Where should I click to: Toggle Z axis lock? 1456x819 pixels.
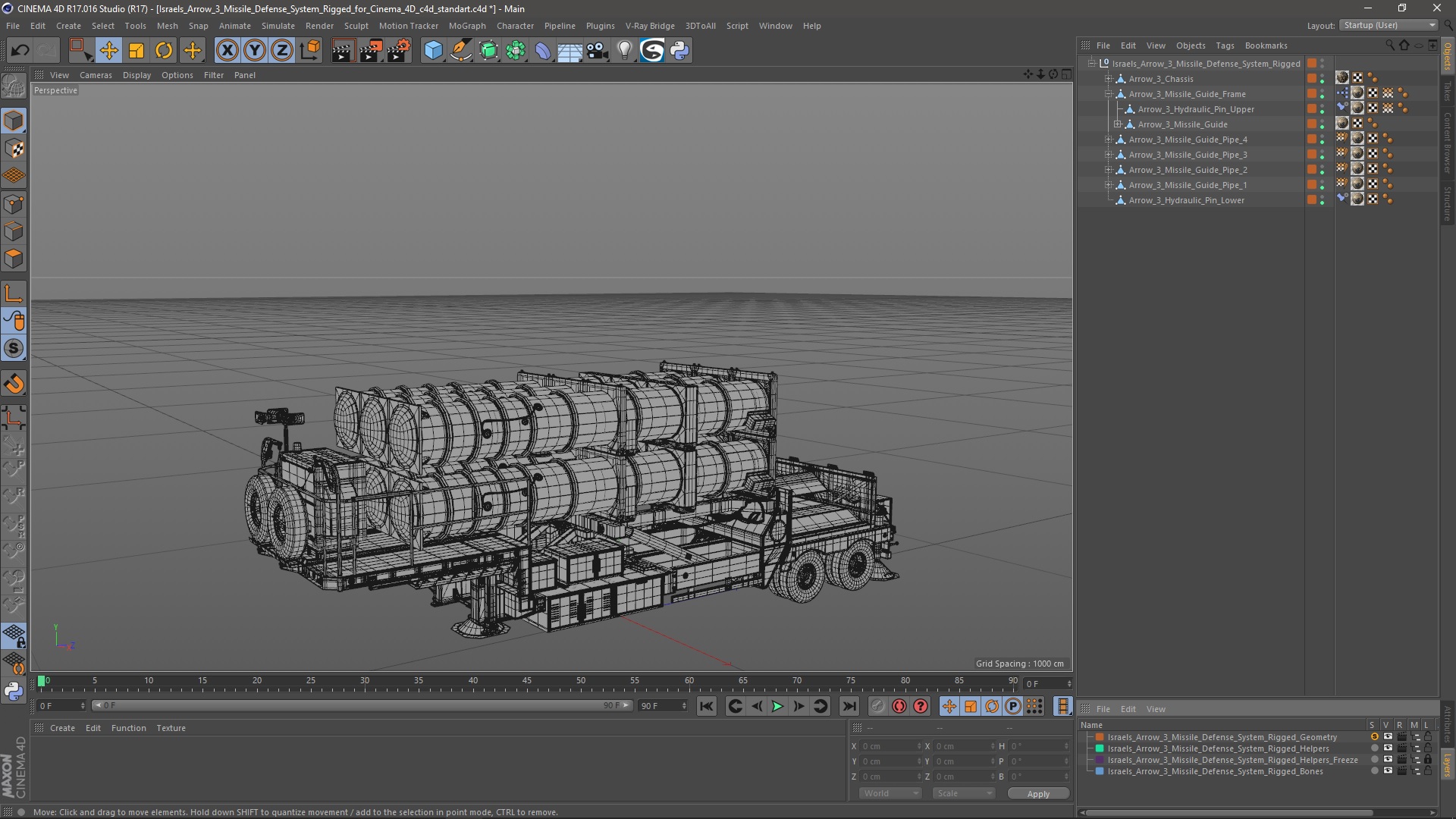click(x=282, y=51)
